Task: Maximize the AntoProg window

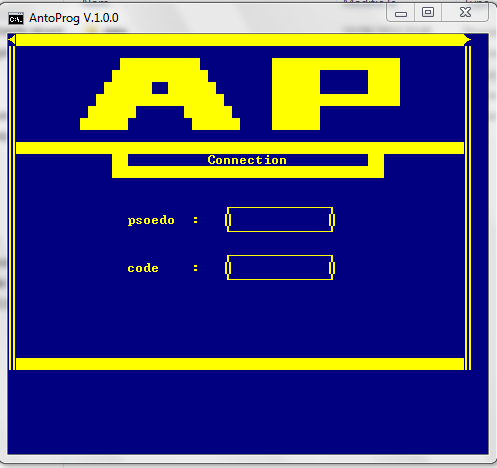Action: click(x=428, y=13)
